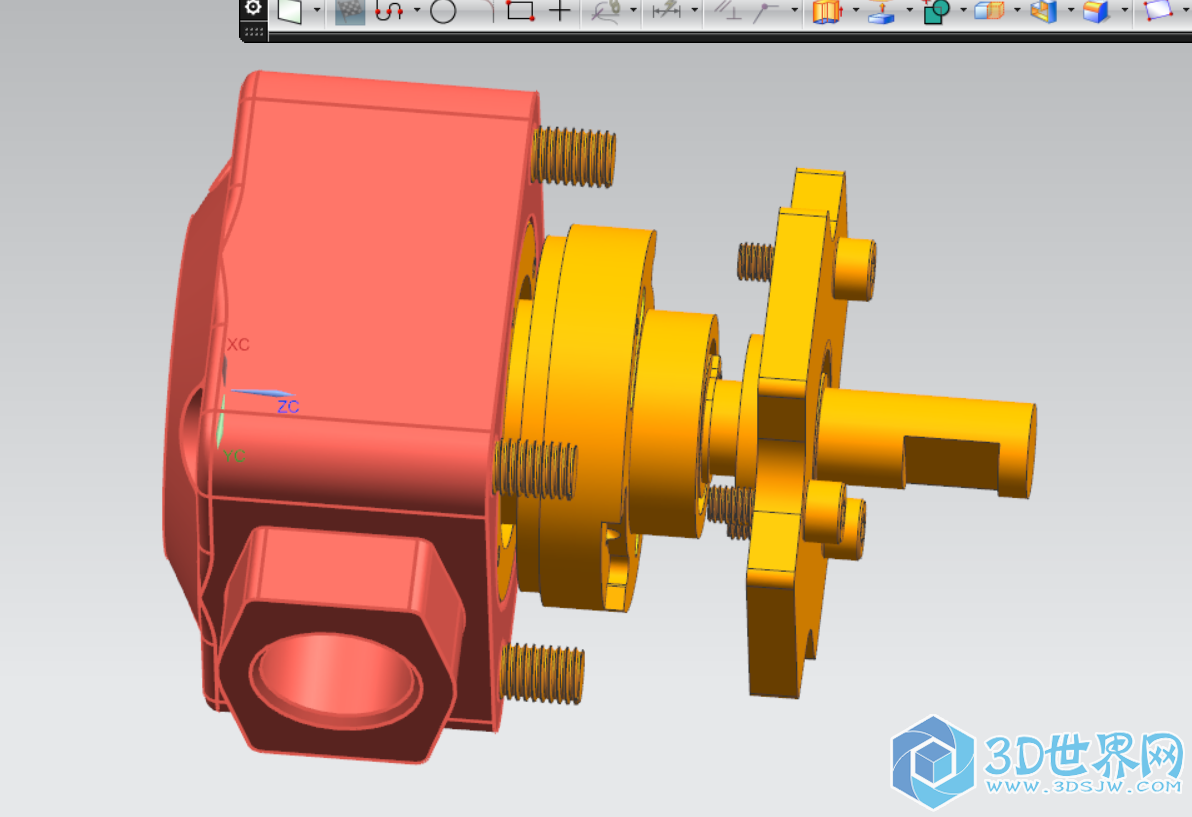This screenshot has width=1192, height=817.
Task: Expand the Edge Blend dropdown arrow
Action: coord(1124,11)
